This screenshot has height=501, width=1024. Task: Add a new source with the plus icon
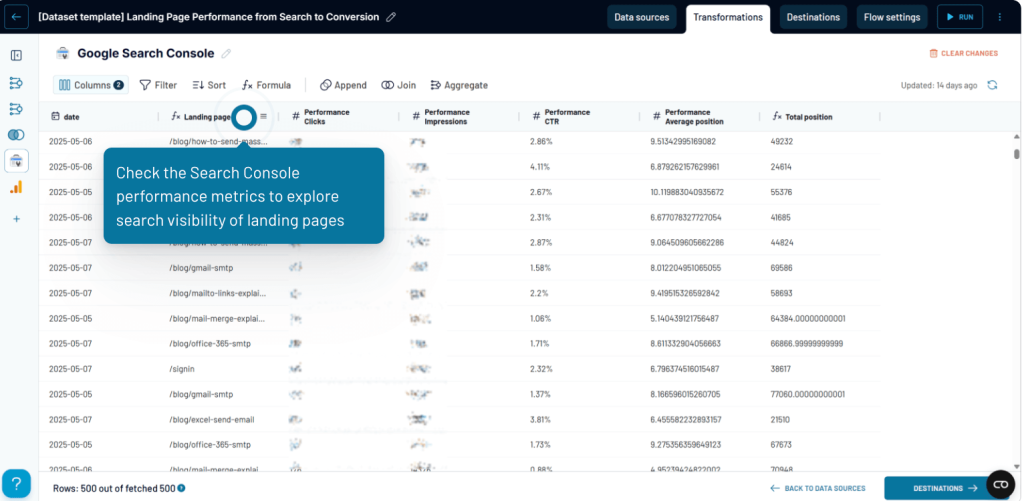click(x=16, y=219)
